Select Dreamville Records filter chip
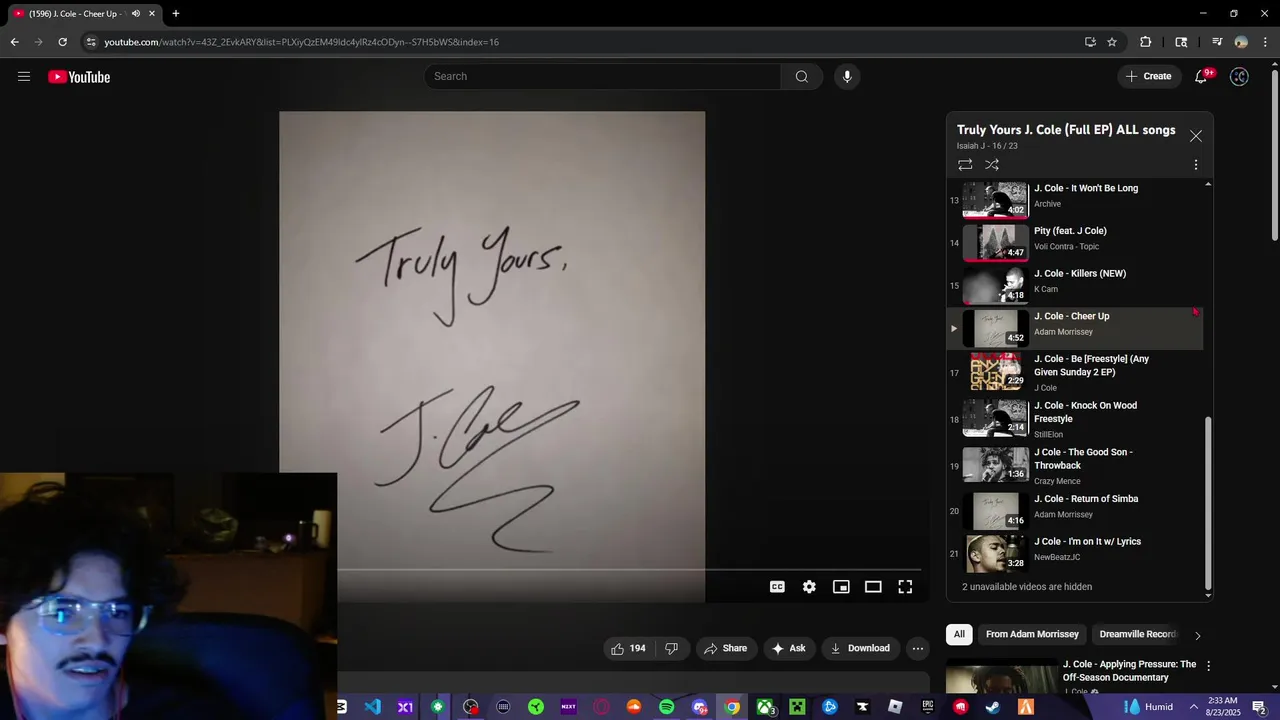The width and height of the screenshot is (1280, 720). (x=1138, y=634)
